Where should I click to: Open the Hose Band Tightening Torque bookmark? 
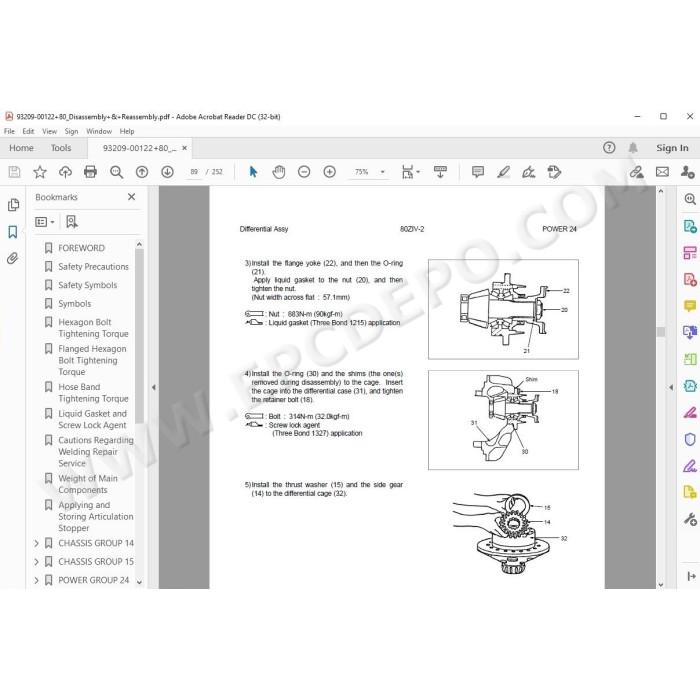pos(93,392)
